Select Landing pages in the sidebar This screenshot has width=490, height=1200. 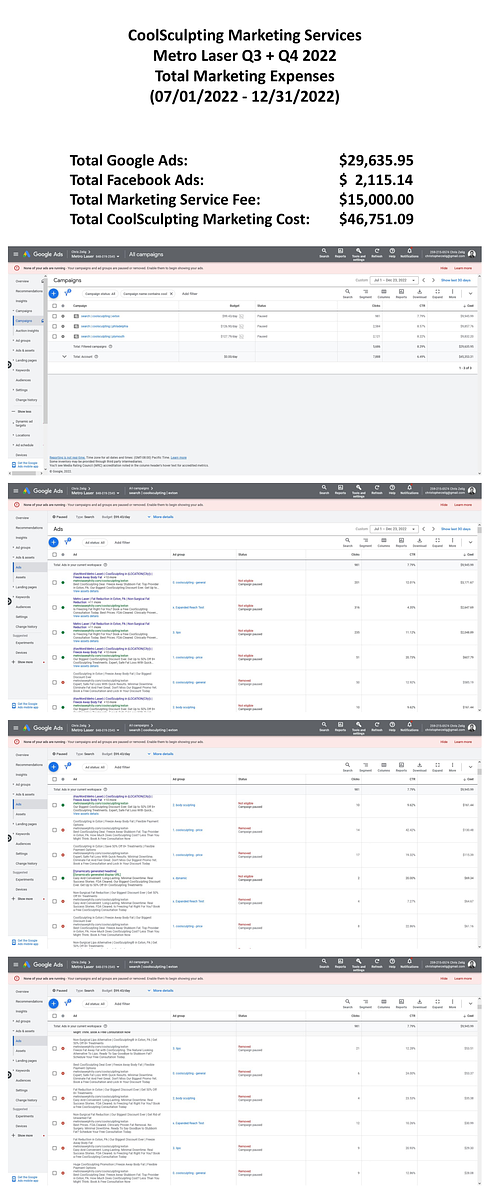pyautogui.click(x=26, y=360)
